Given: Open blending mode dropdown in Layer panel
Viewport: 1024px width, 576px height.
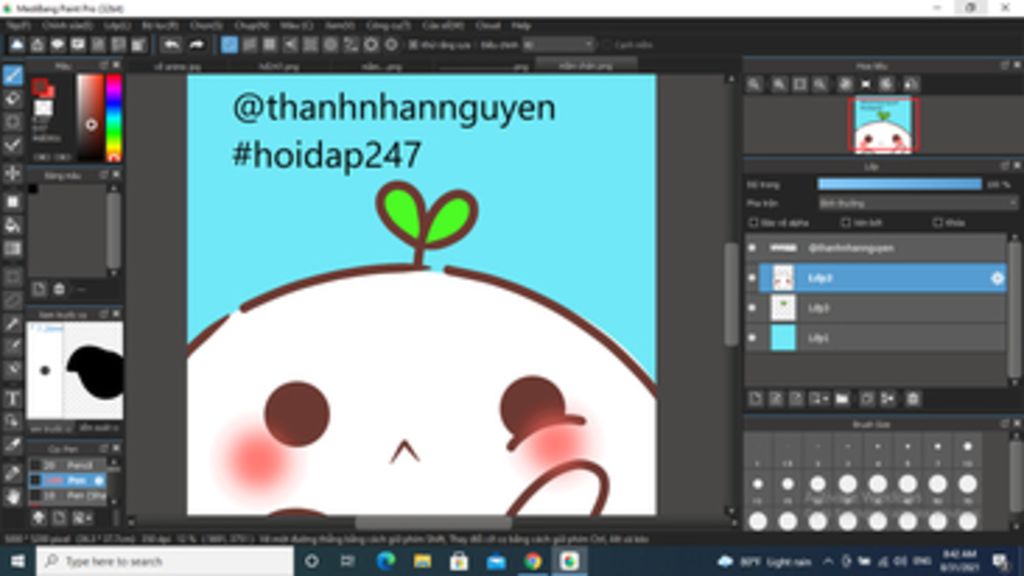Looking at the screenshot, I should (x=918, y=204).
